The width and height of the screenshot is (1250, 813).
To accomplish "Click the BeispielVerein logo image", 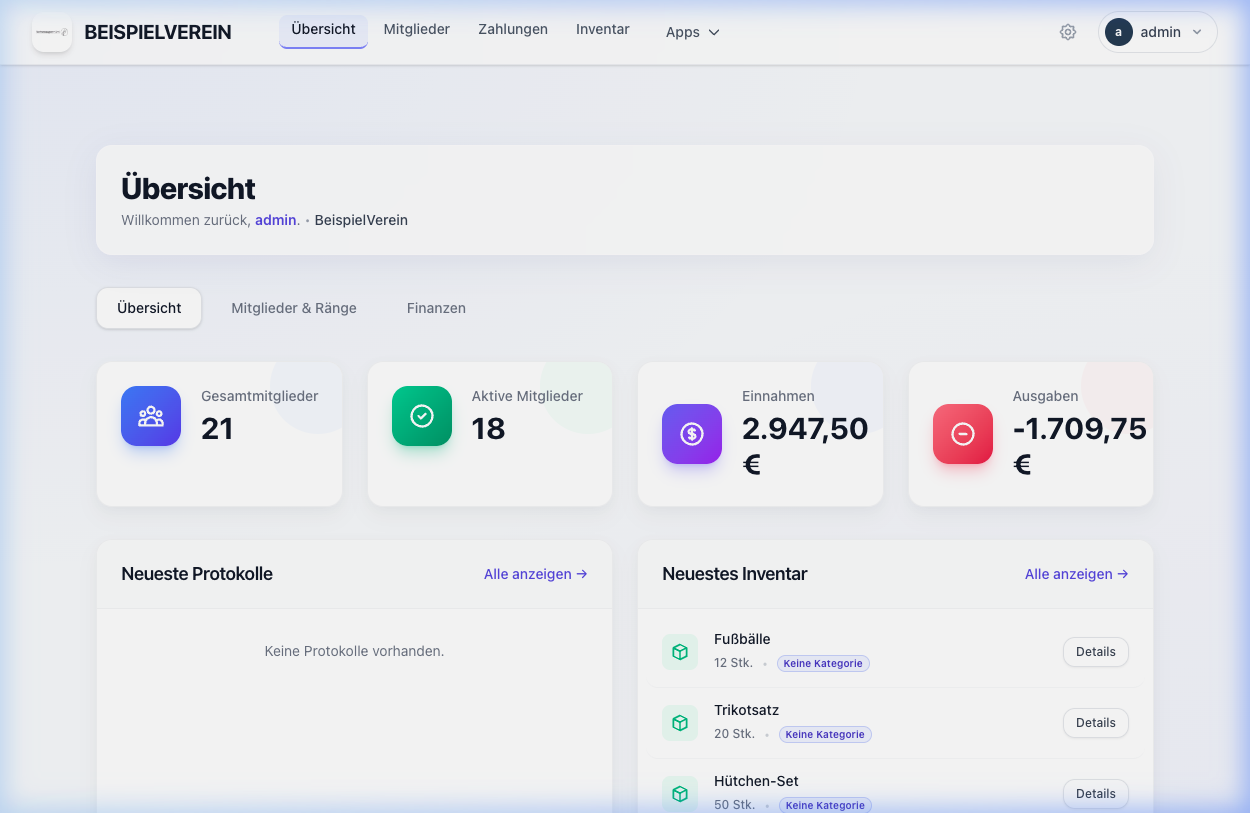I will click(51, 32).
